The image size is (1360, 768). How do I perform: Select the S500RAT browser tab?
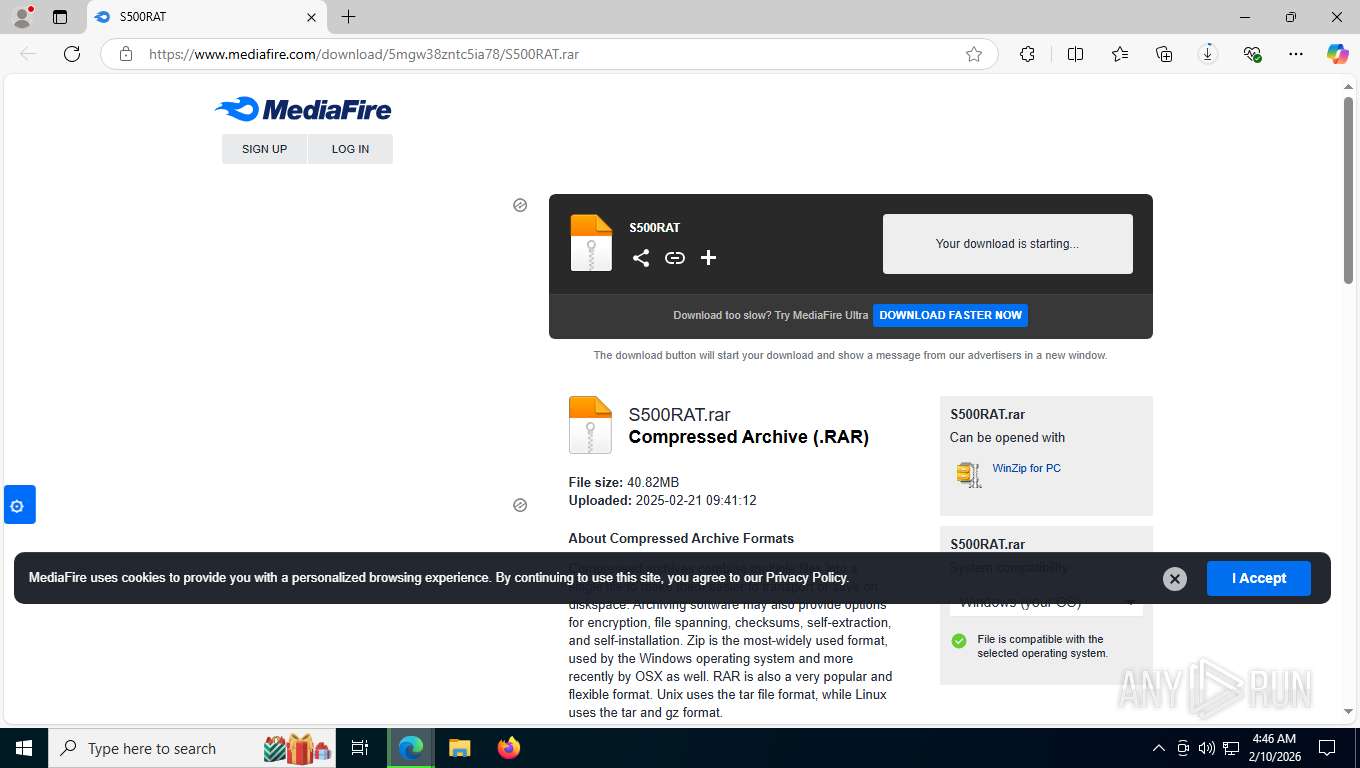coord(206,17)
